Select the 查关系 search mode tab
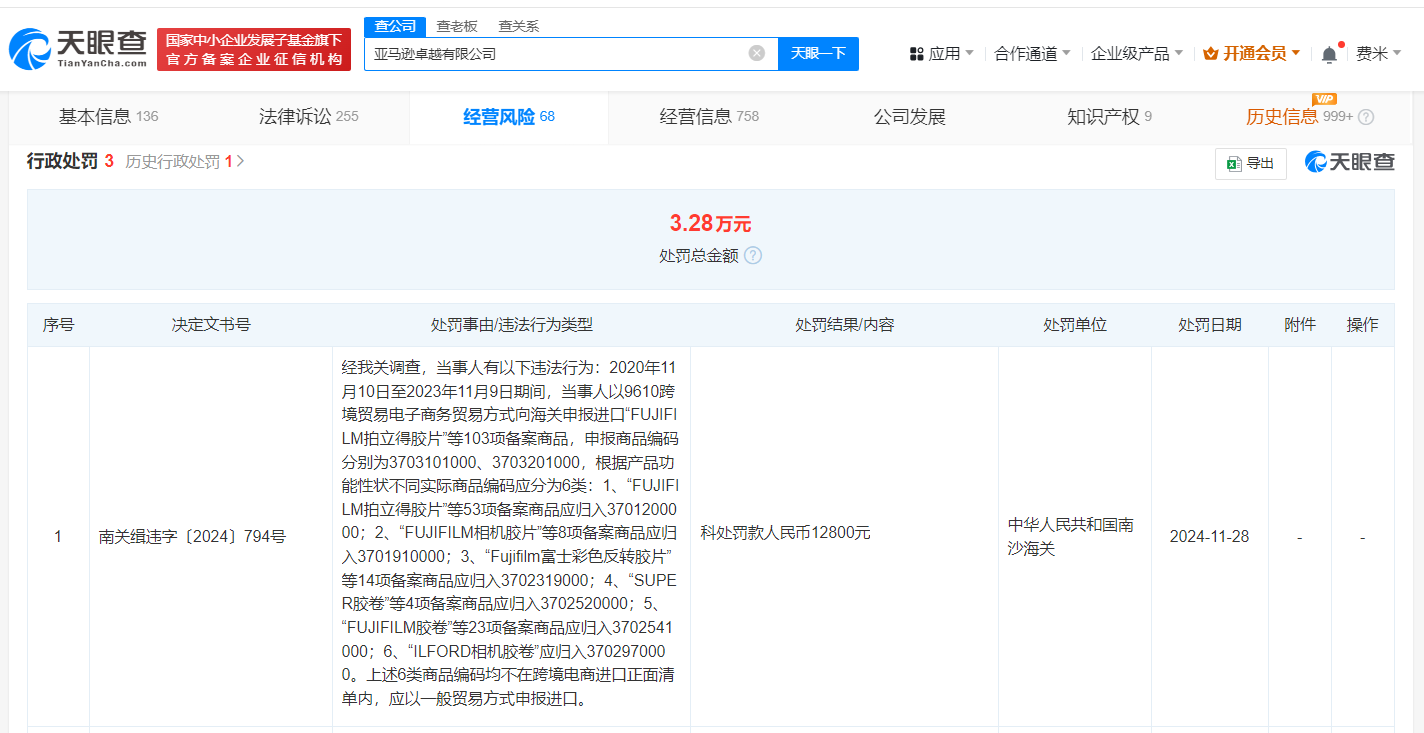 [x=518, y=26]
